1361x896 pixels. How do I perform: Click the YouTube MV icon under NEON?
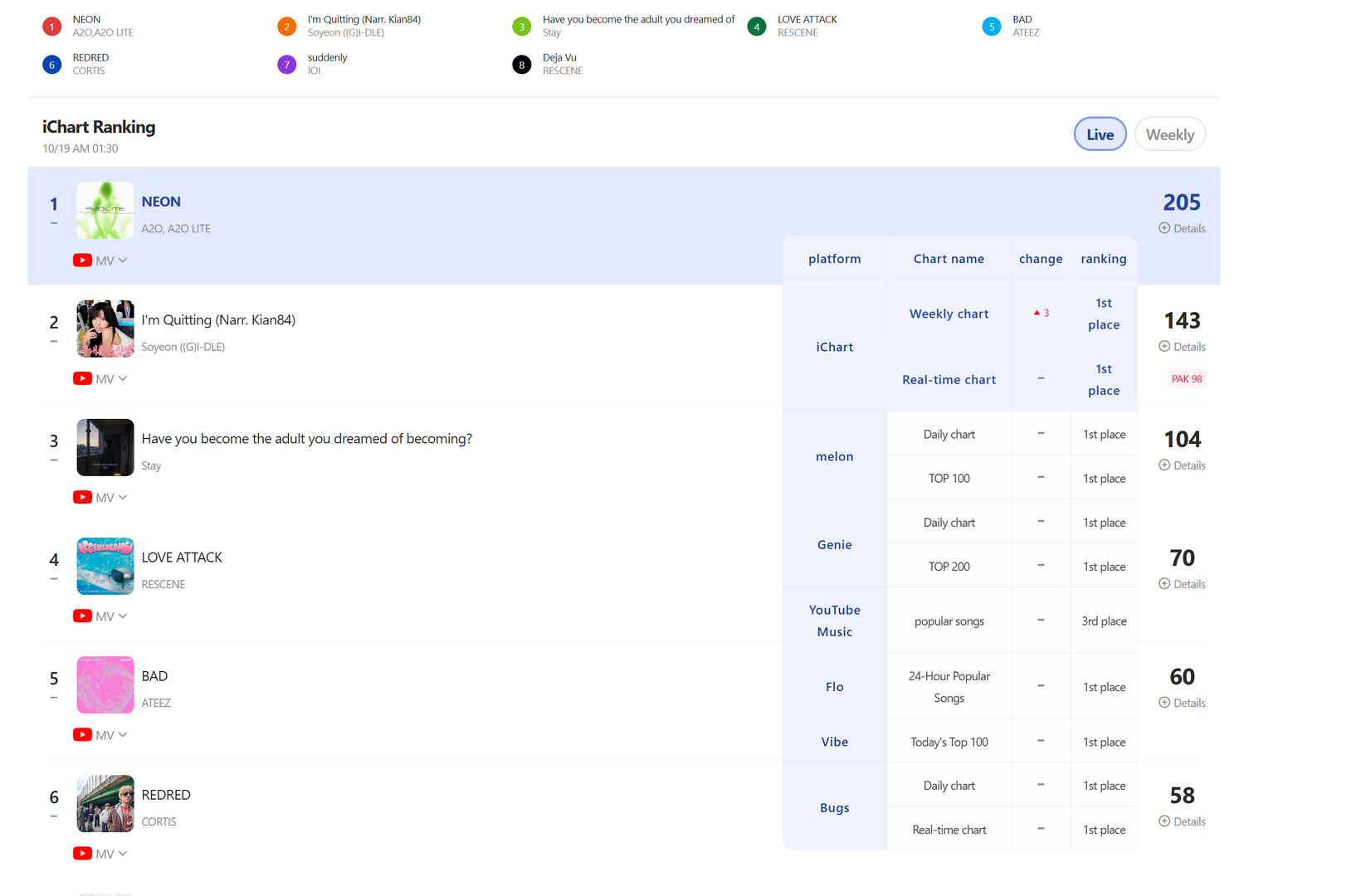coord(82,261)
